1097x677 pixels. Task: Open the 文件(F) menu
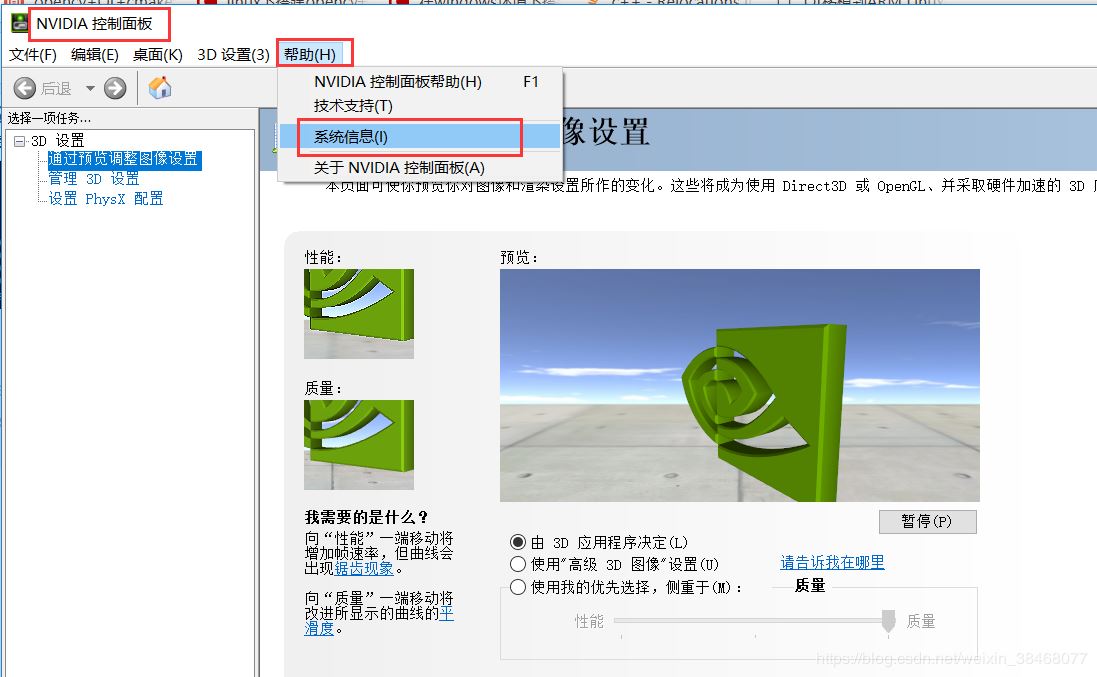coord(32,55)
